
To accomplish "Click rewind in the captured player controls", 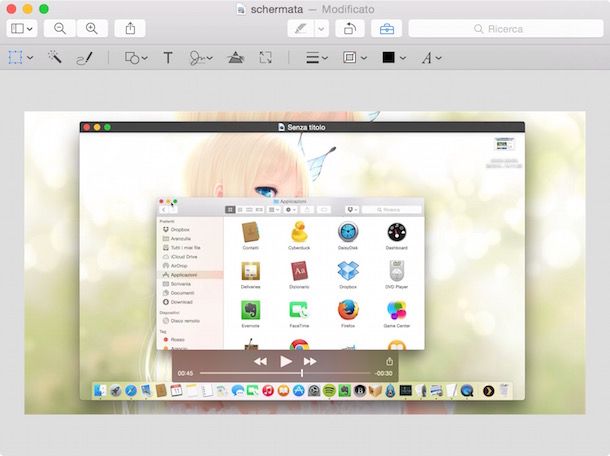I will click(260, 361).
